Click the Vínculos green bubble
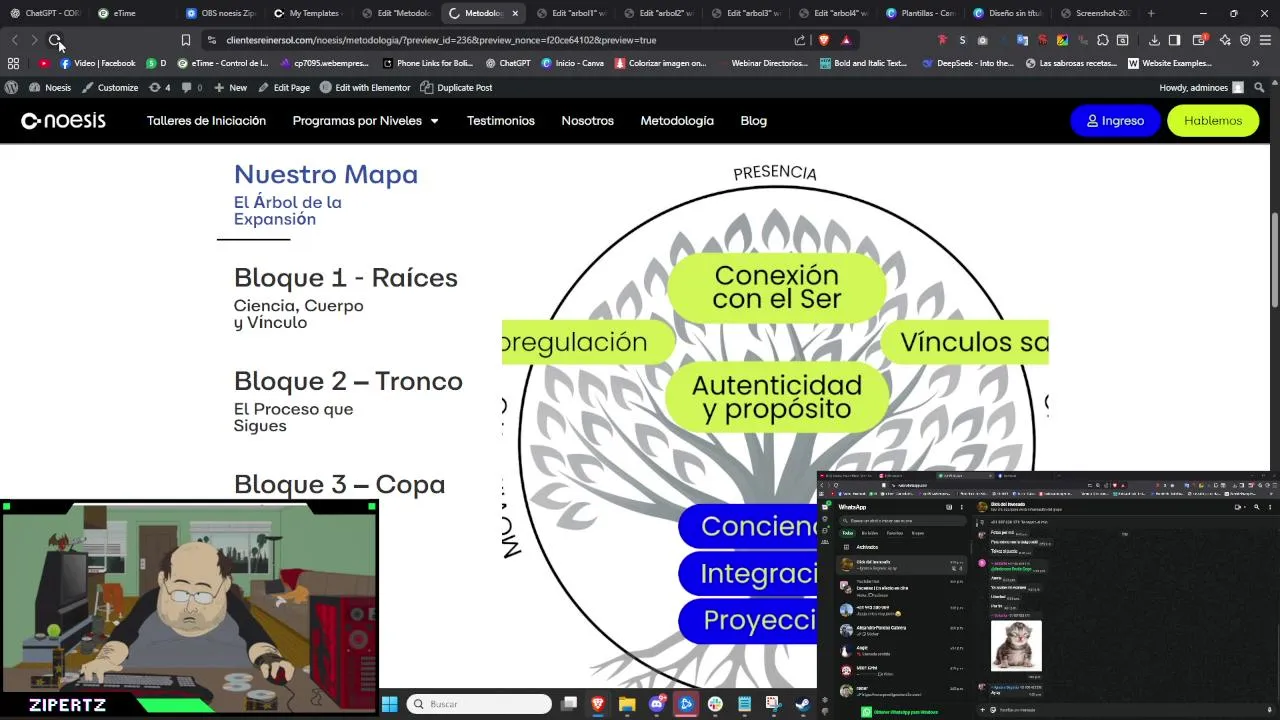The image size is (1280, 720). [x=965, y=342]
